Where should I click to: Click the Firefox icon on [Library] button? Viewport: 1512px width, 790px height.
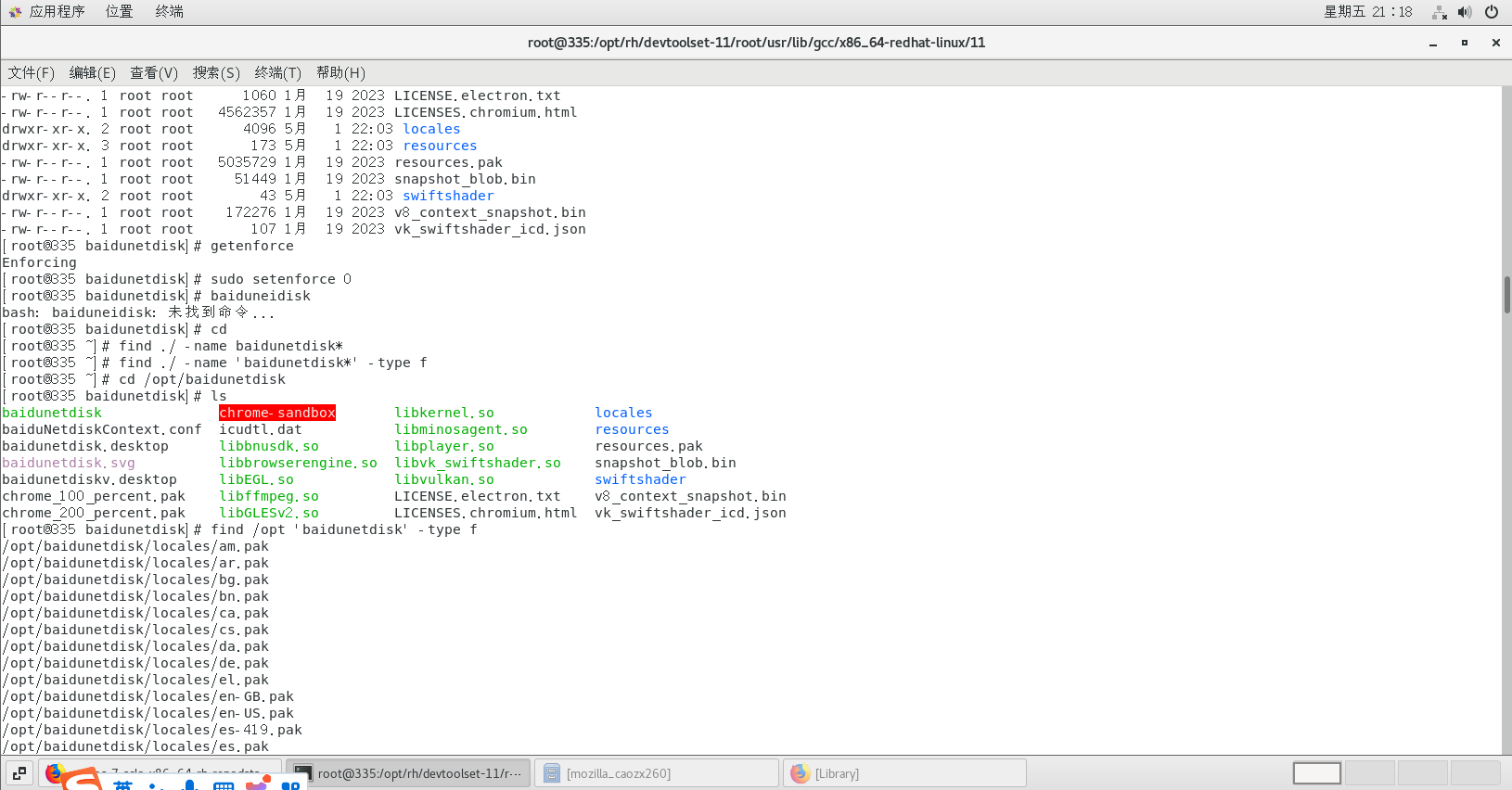pyautogui.click(x=800, y=772)
